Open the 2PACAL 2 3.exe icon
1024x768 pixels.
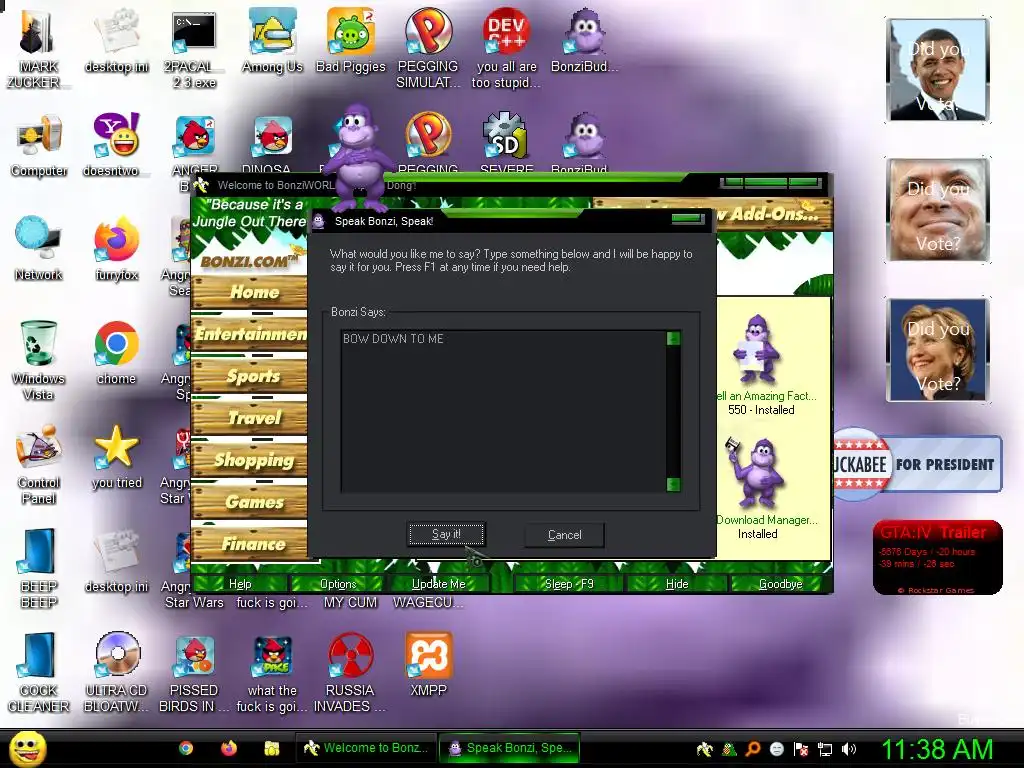click(194, 48)
